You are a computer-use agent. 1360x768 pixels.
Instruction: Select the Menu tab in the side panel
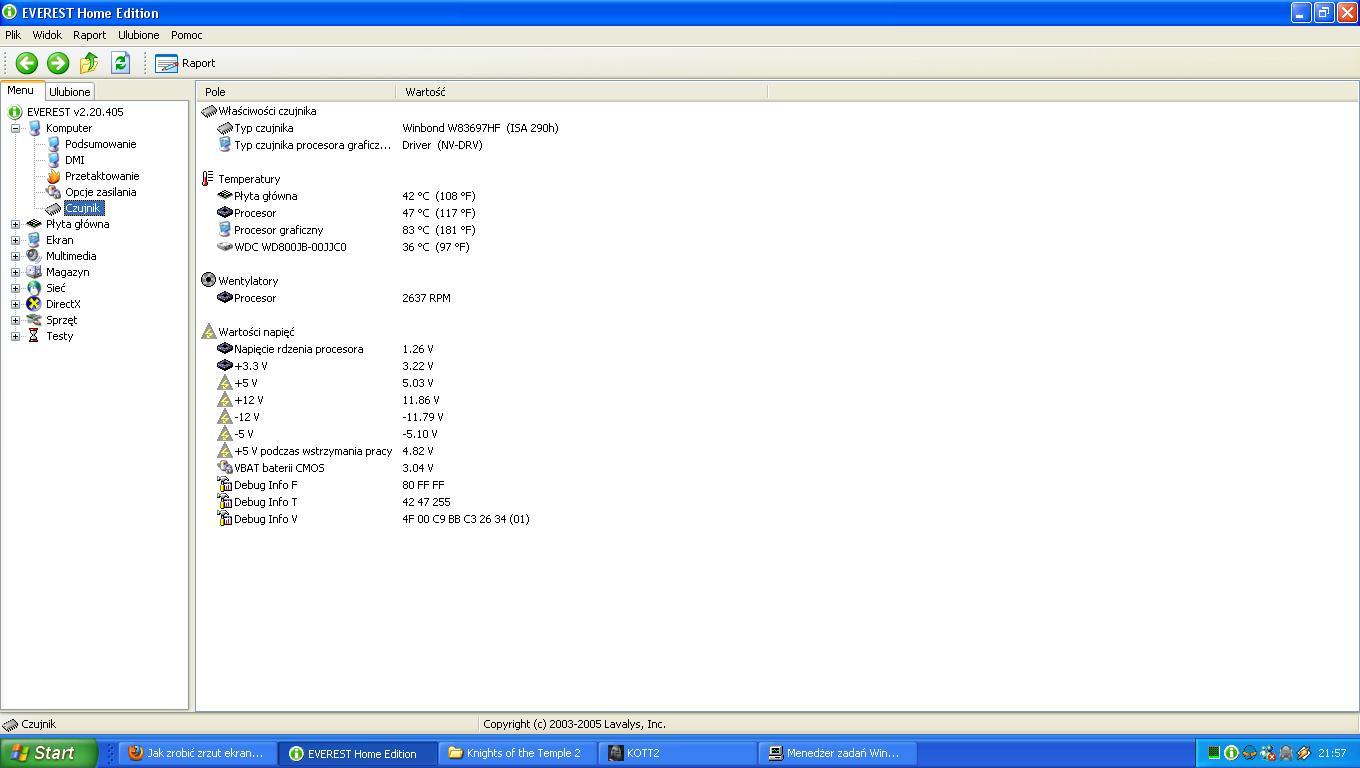[x=20, y=90]
